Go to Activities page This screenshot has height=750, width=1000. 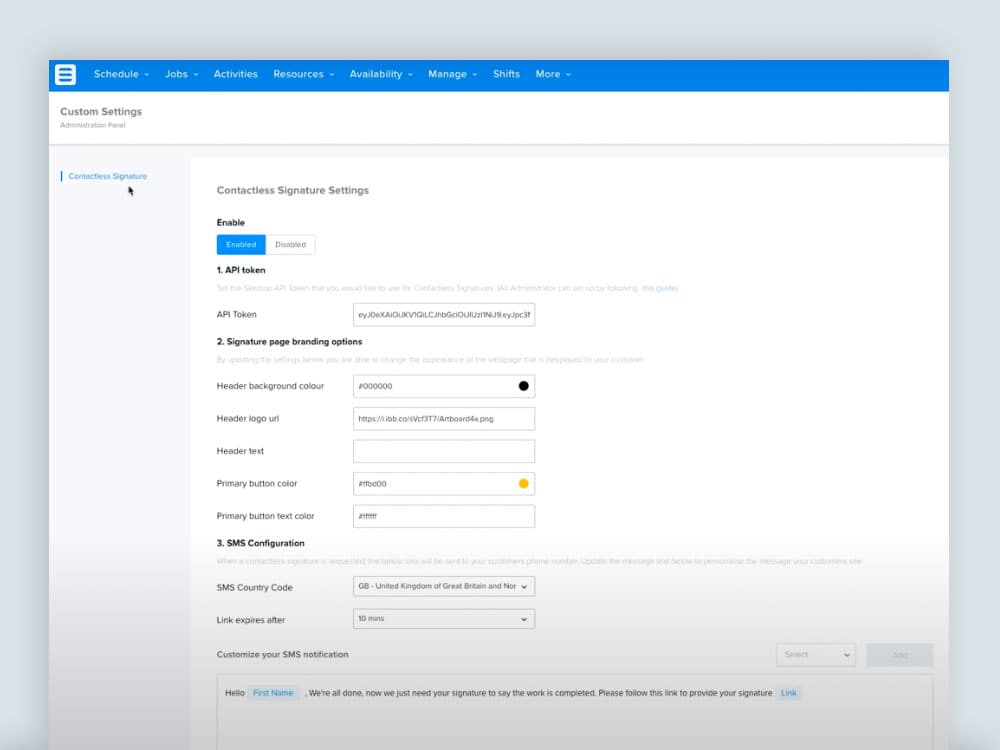point(235,75)
